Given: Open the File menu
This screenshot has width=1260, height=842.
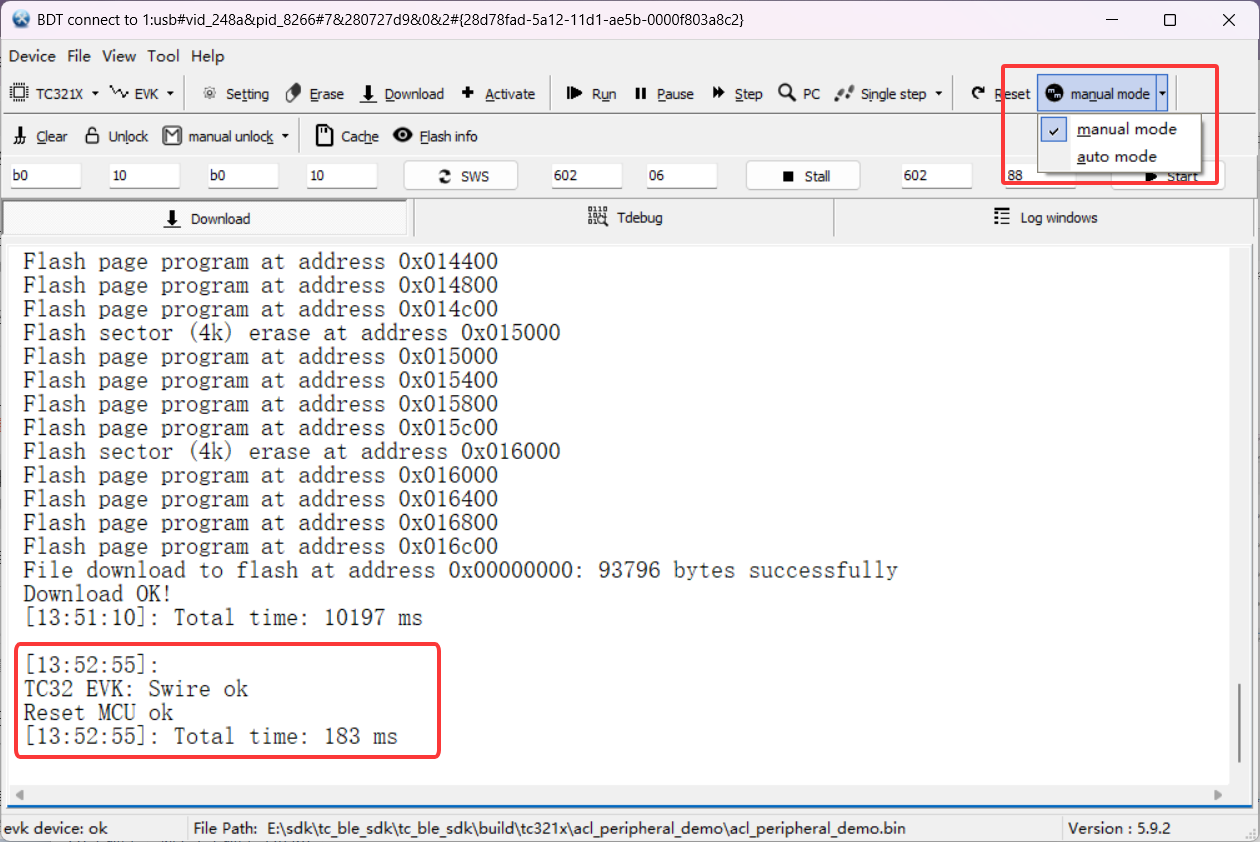Looking at the screenshot, I should click(x=79, y=56).
